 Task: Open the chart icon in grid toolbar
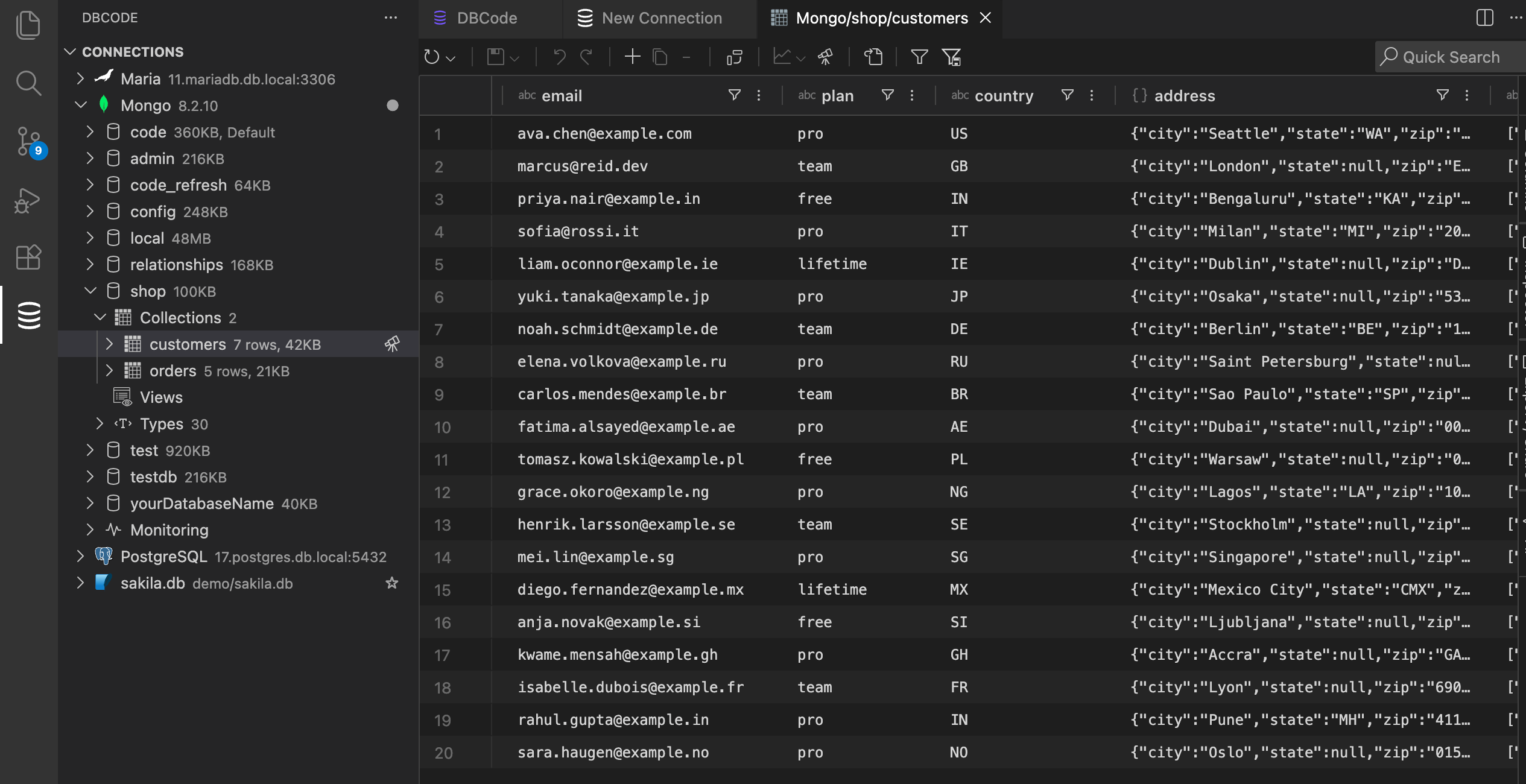[782, 57]
